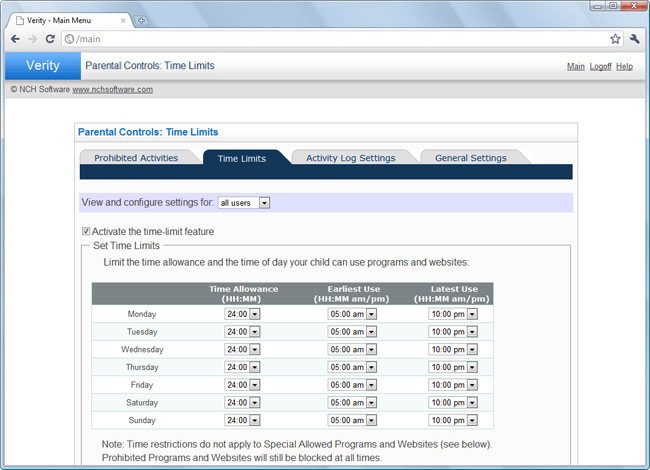
Task: Click the address bar showing /main
Action: tap(336, 39)
